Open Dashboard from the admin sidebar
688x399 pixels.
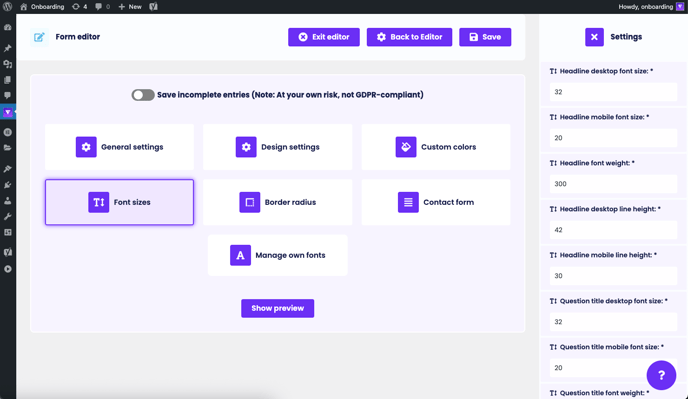[x=7, y=27]
